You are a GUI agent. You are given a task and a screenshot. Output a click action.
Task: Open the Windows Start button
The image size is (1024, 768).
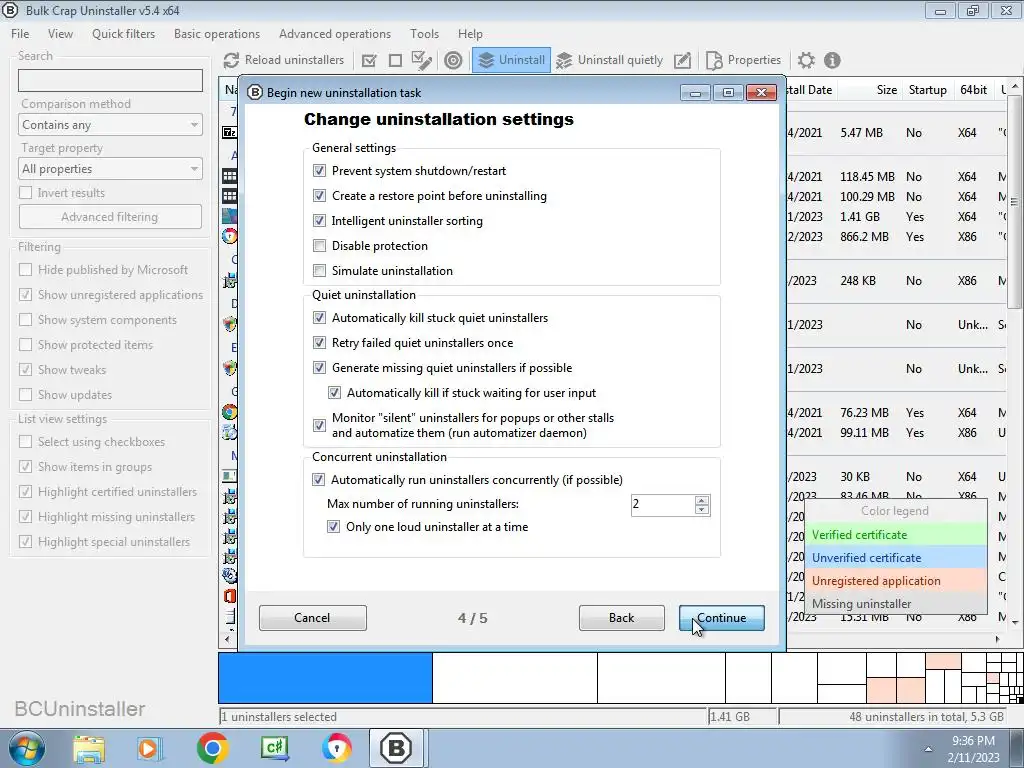(27, 748)
